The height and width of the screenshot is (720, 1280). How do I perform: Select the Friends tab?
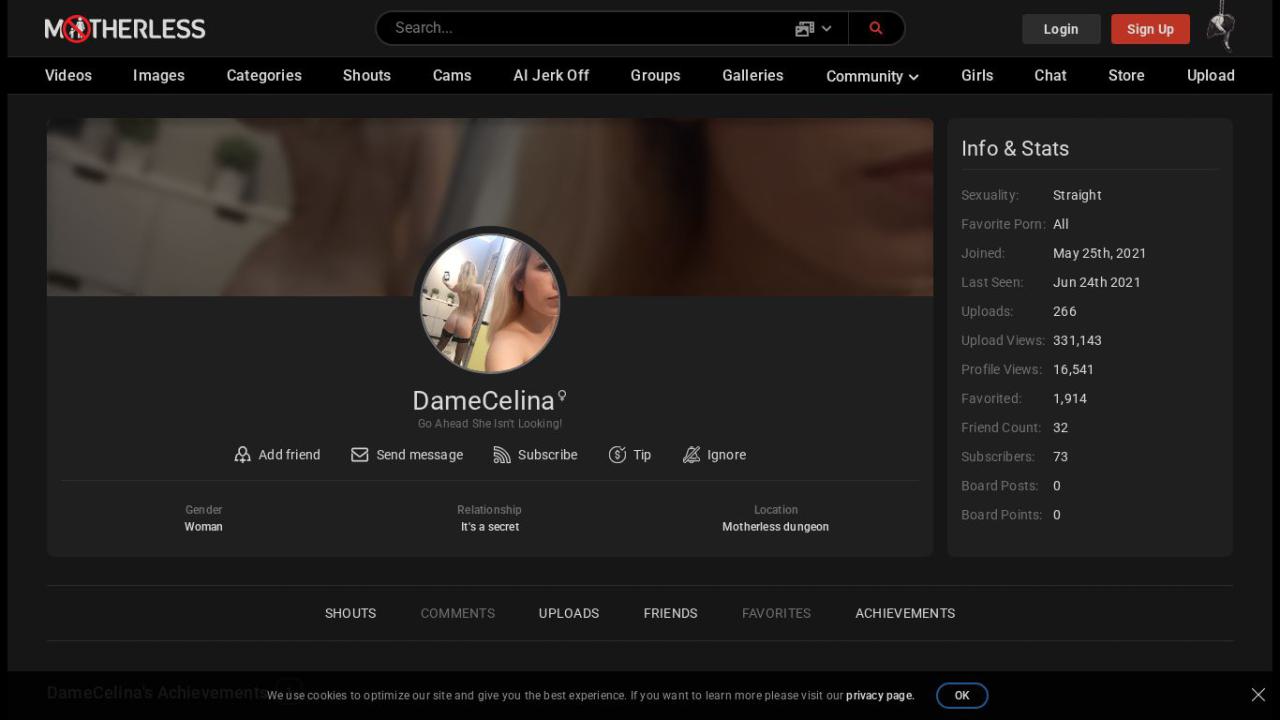(670, 613)
